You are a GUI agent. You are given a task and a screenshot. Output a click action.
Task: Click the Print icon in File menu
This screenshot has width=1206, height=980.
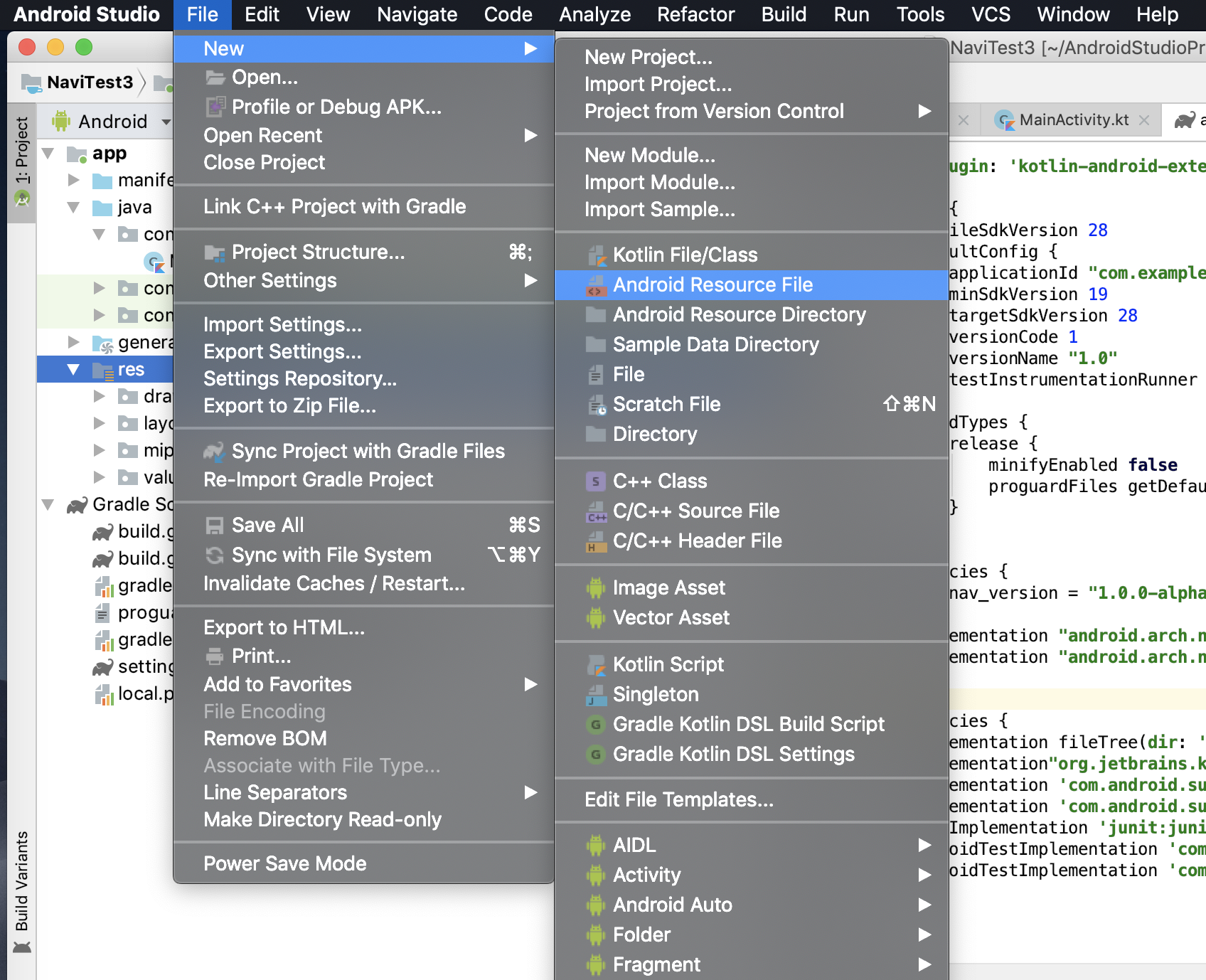click(215, 656)
